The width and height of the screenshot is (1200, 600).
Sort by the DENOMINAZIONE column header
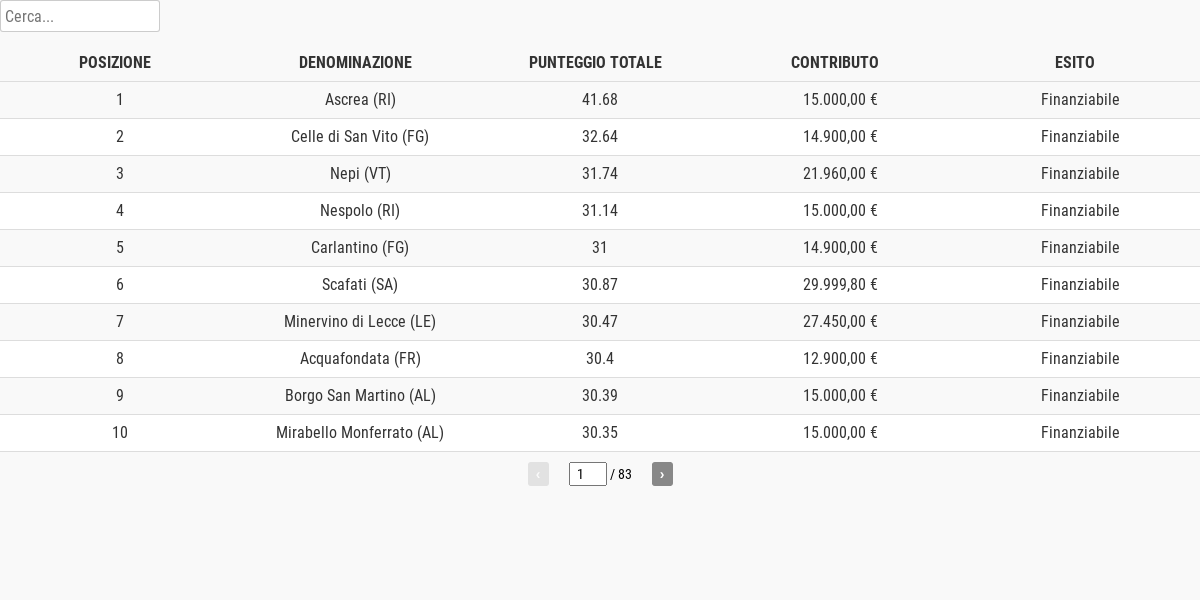point(355,62)
